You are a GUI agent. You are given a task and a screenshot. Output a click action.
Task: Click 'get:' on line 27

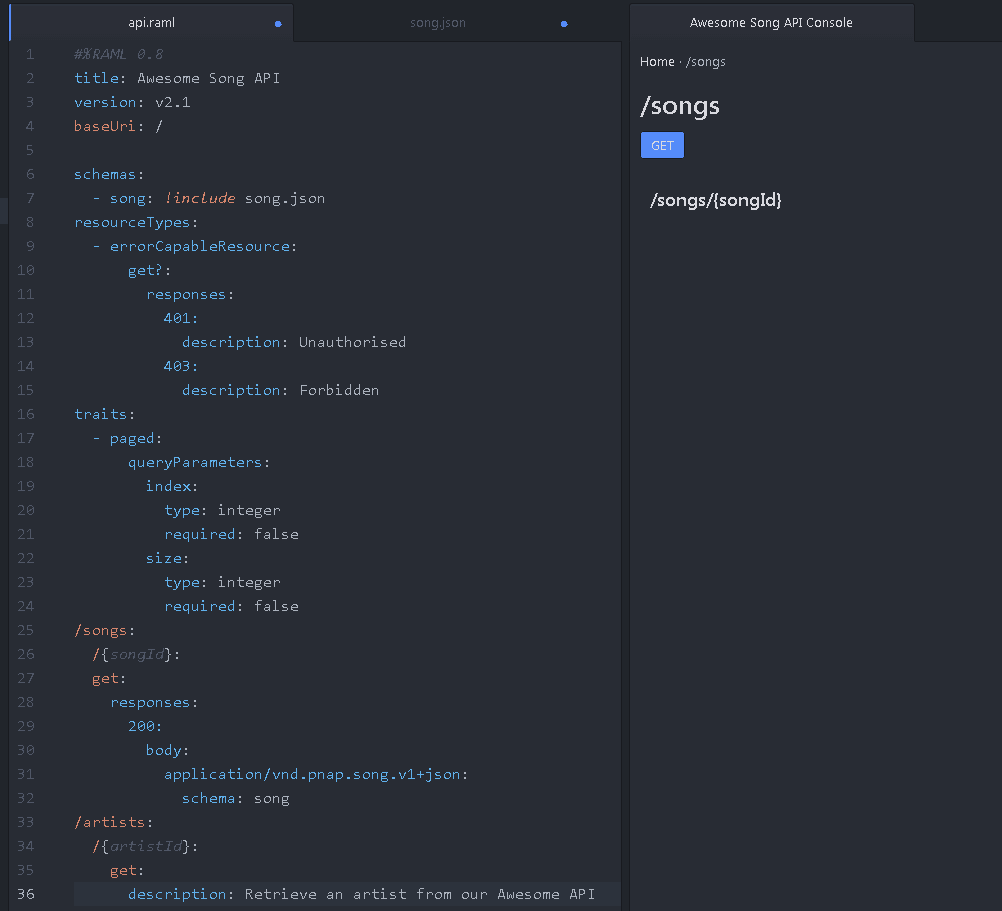pyautogui.click(x=109, y=678)
